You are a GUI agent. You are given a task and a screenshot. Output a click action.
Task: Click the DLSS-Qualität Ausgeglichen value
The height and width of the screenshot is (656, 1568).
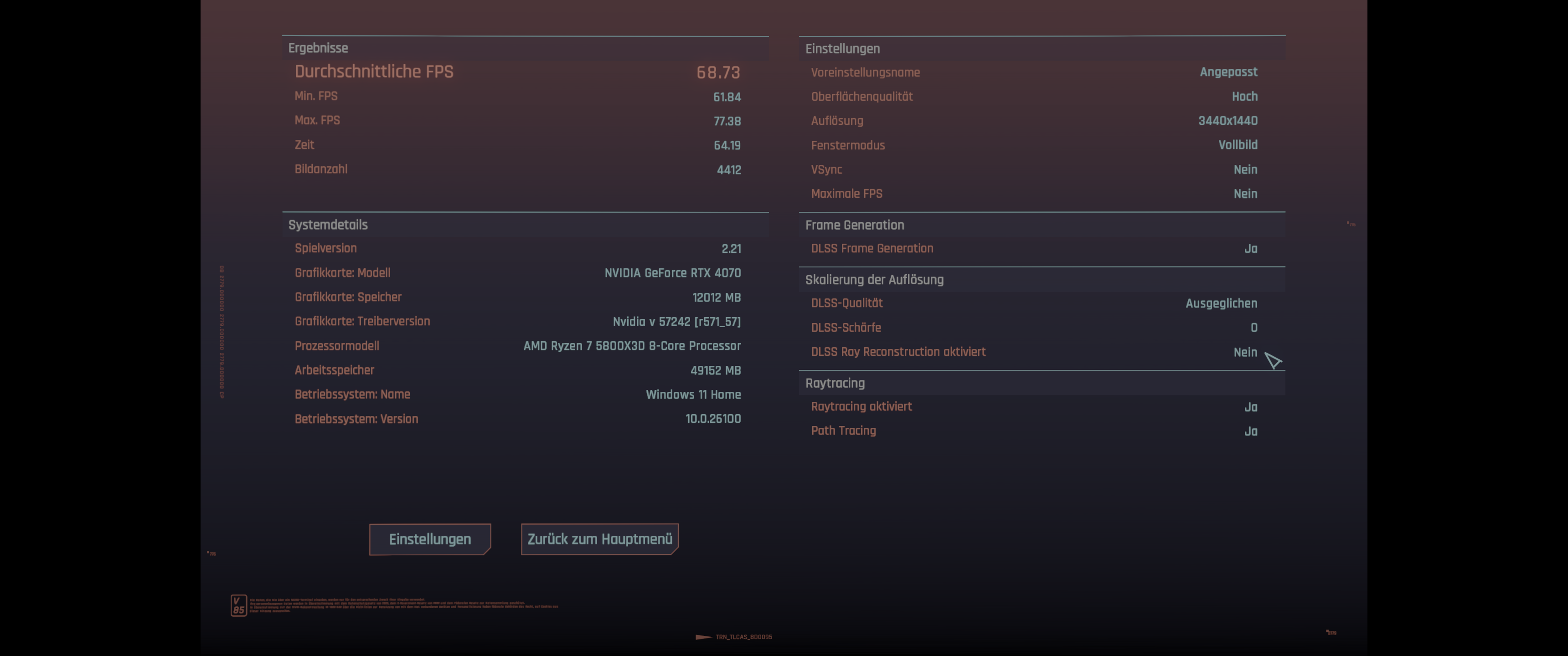[1221, 304]
